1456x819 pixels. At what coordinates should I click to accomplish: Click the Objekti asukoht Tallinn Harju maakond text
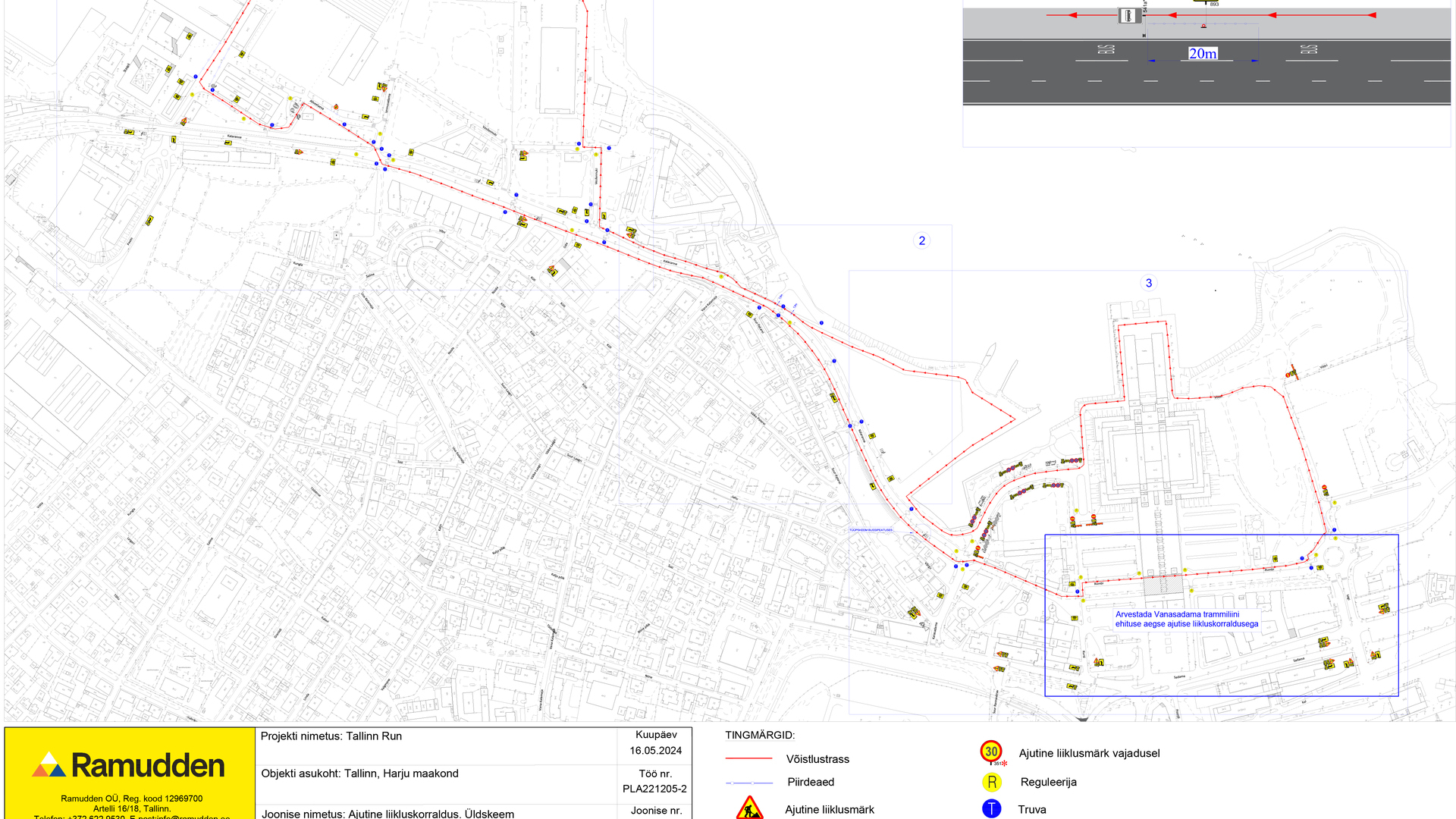[x=359, y=773]
